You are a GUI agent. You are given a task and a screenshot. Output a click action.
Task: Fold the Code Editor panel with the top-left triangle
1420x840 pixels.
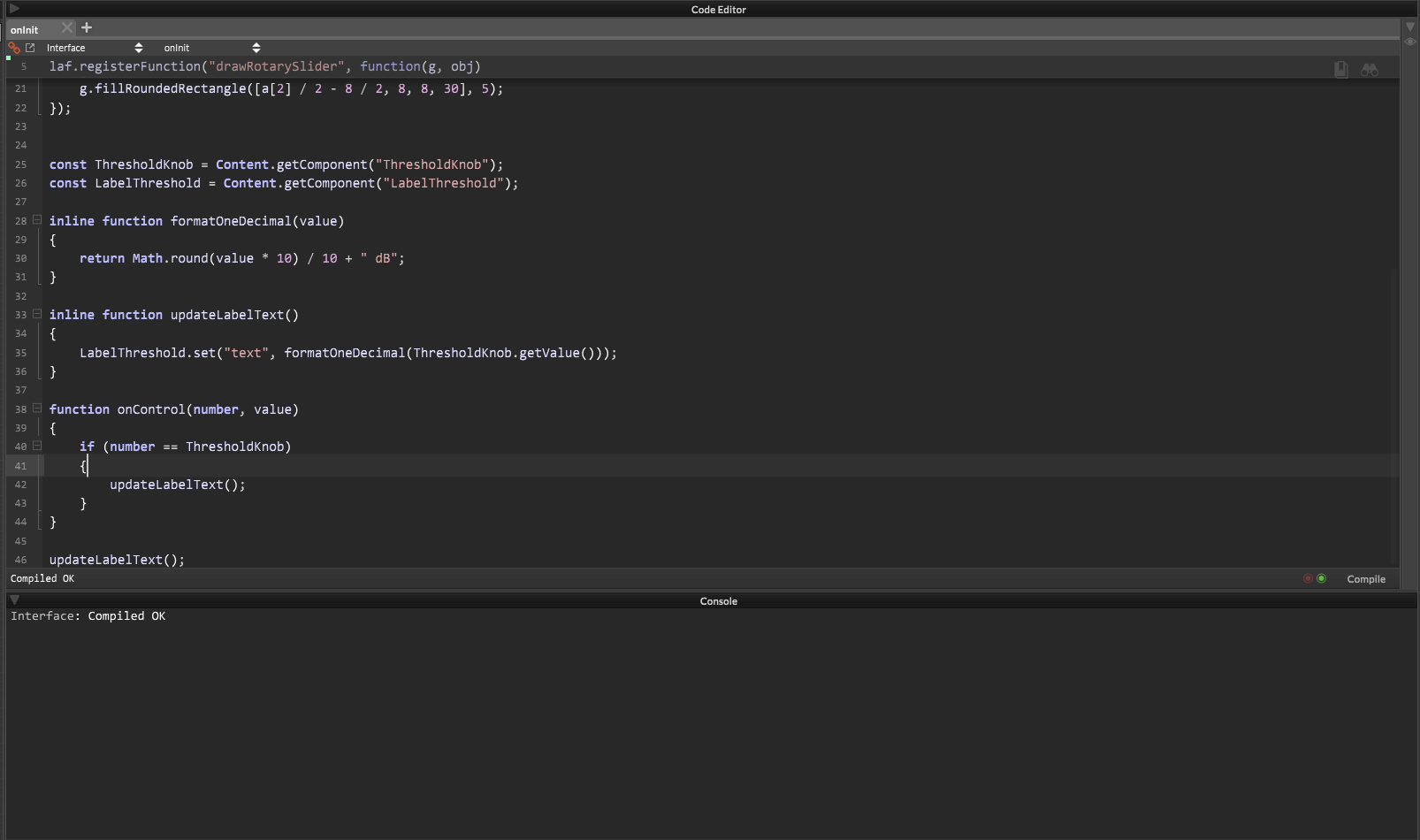click(14, 9)
